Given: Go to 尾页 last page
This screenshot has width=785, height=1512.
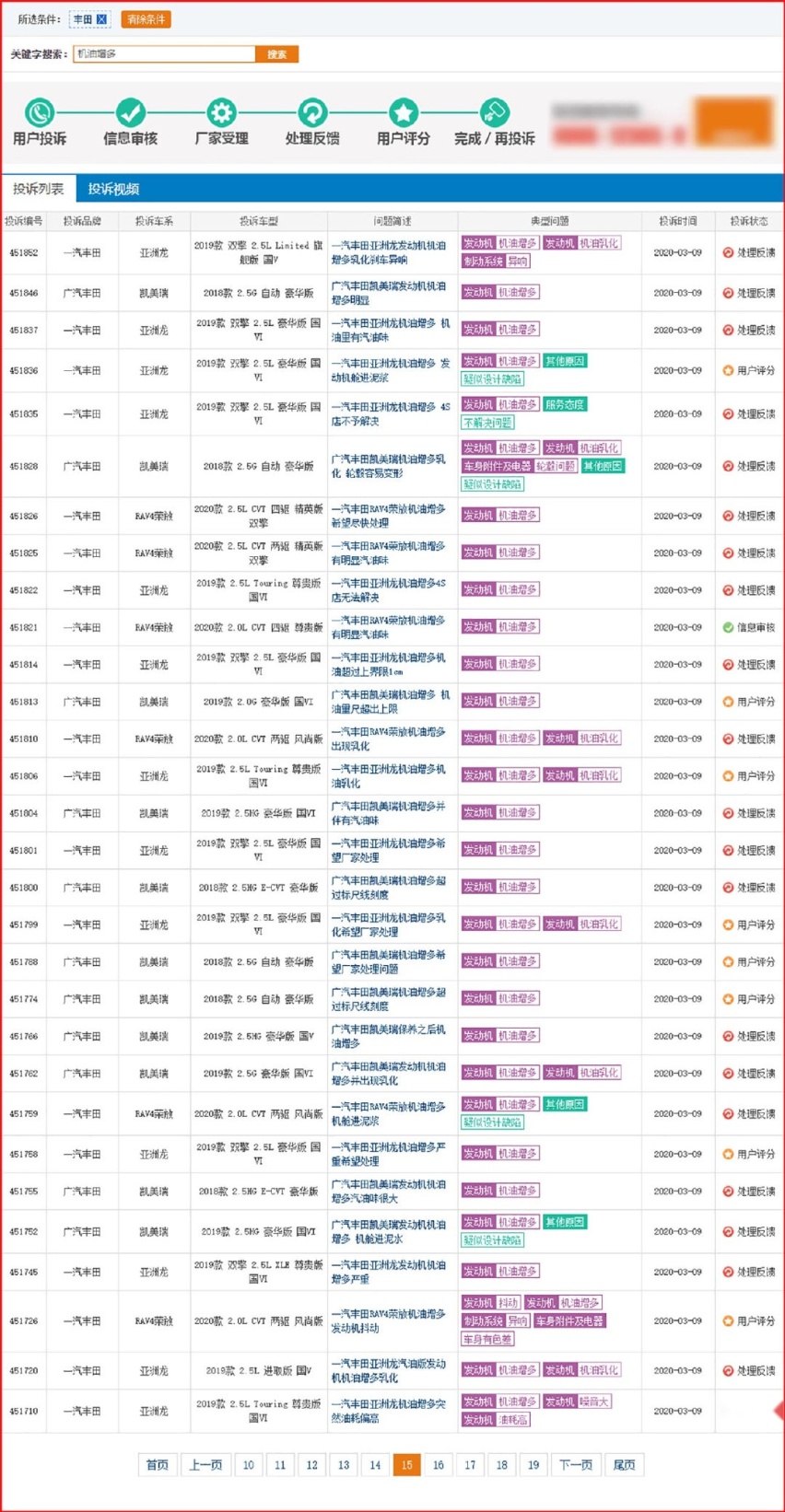Looking at the screenshot, I should pyautogui.click(x=624, y=1465).
